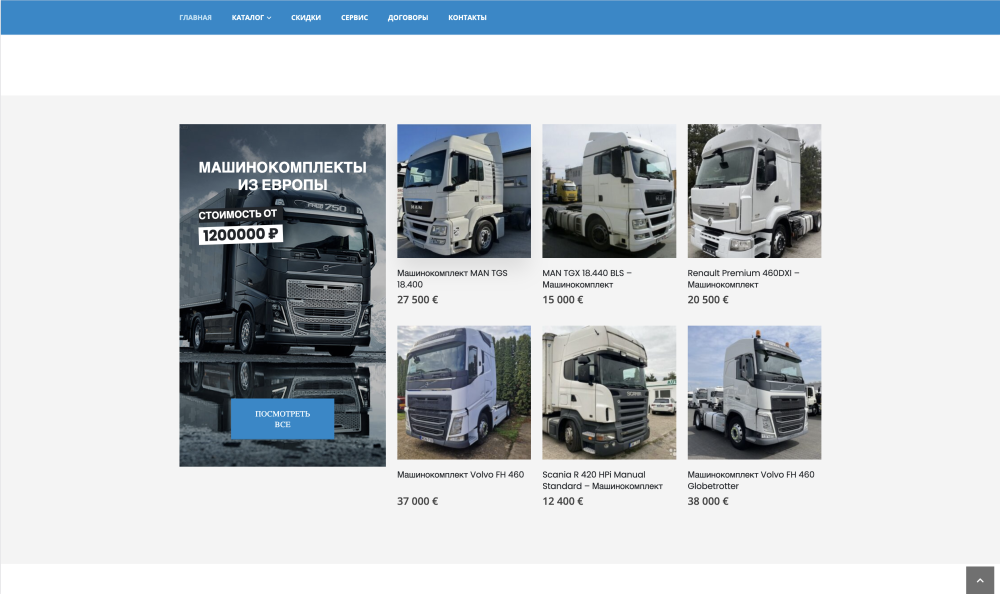
Task: Select the MAN TGX 18.440 BLS thumbnail
Action: click(x=608, y=191)
